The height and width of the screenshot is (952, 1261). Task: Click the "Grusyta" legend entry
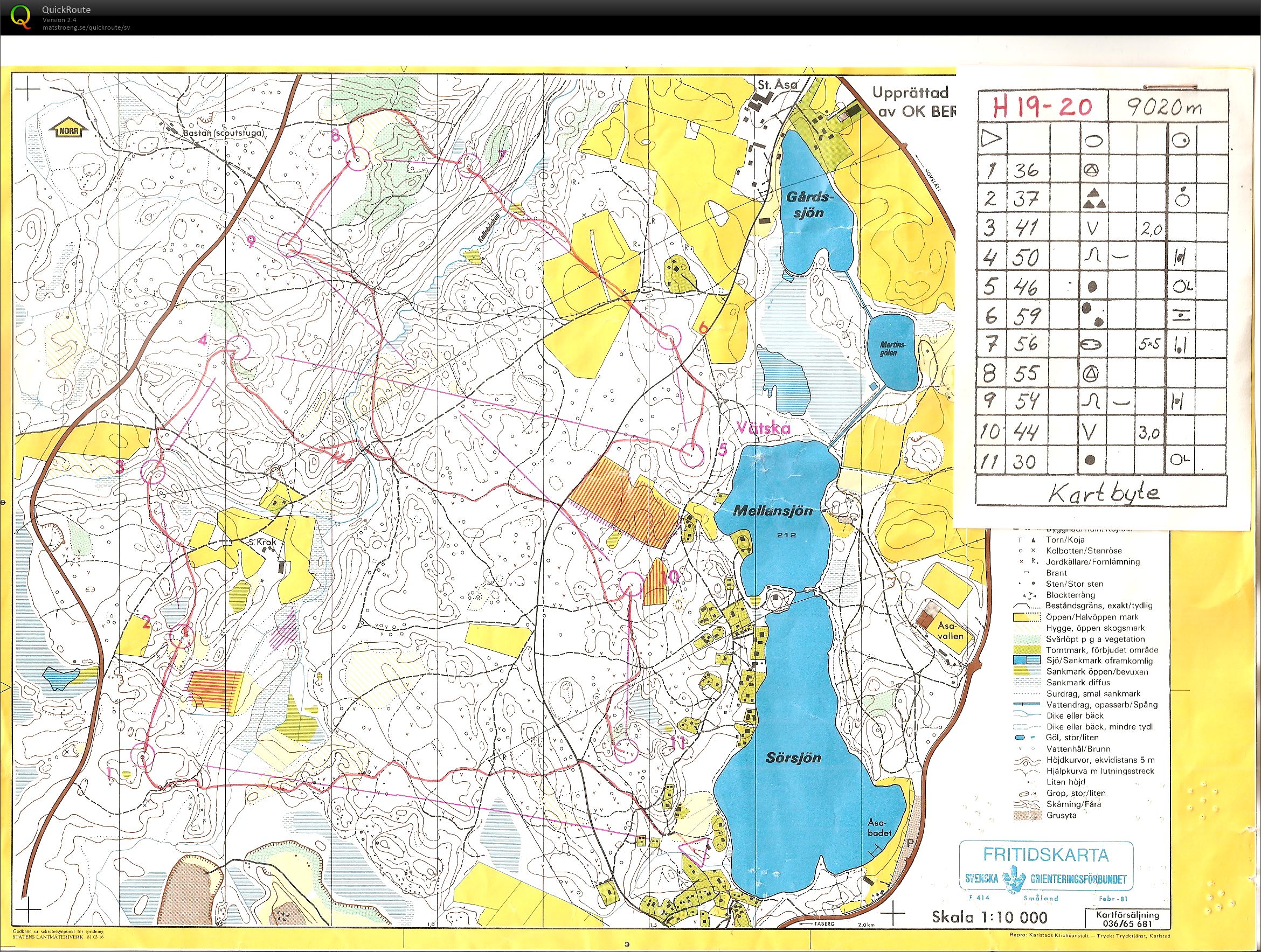click(1062, 815)
